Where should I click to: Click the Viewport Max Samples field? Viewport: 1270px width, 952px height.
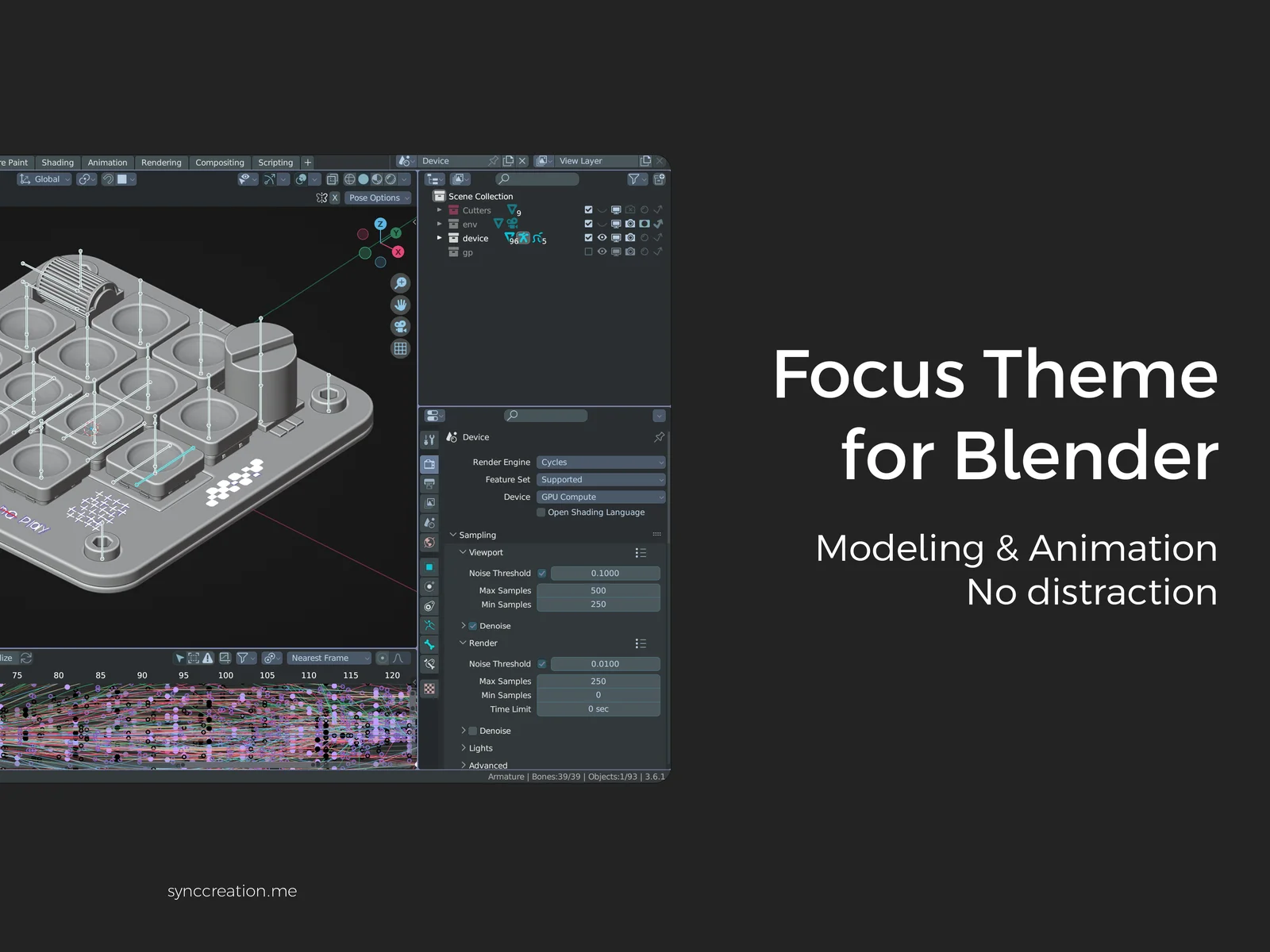click(x=598, y=590)
